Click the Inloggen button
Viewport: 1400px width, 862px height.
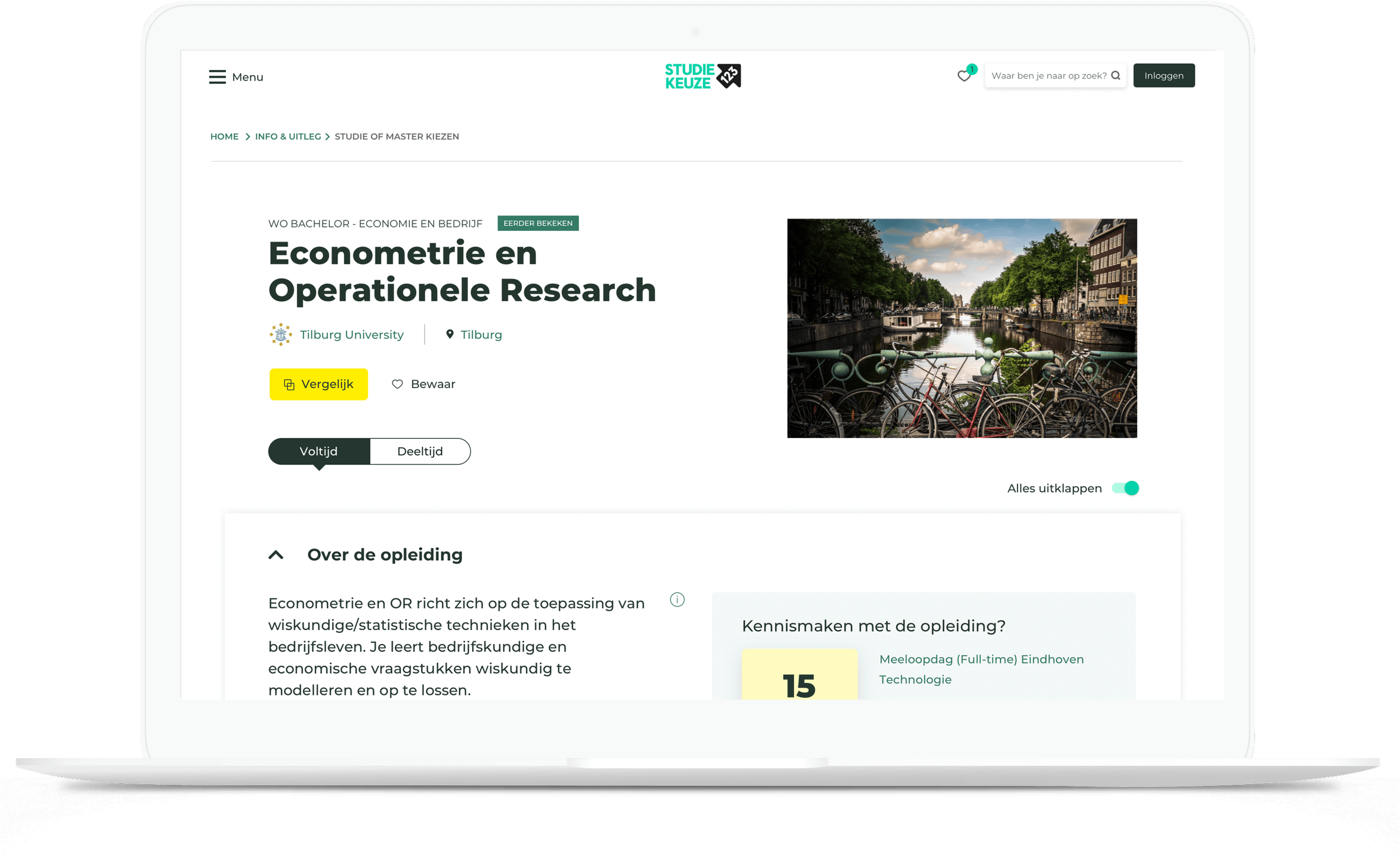(1164, 75)
